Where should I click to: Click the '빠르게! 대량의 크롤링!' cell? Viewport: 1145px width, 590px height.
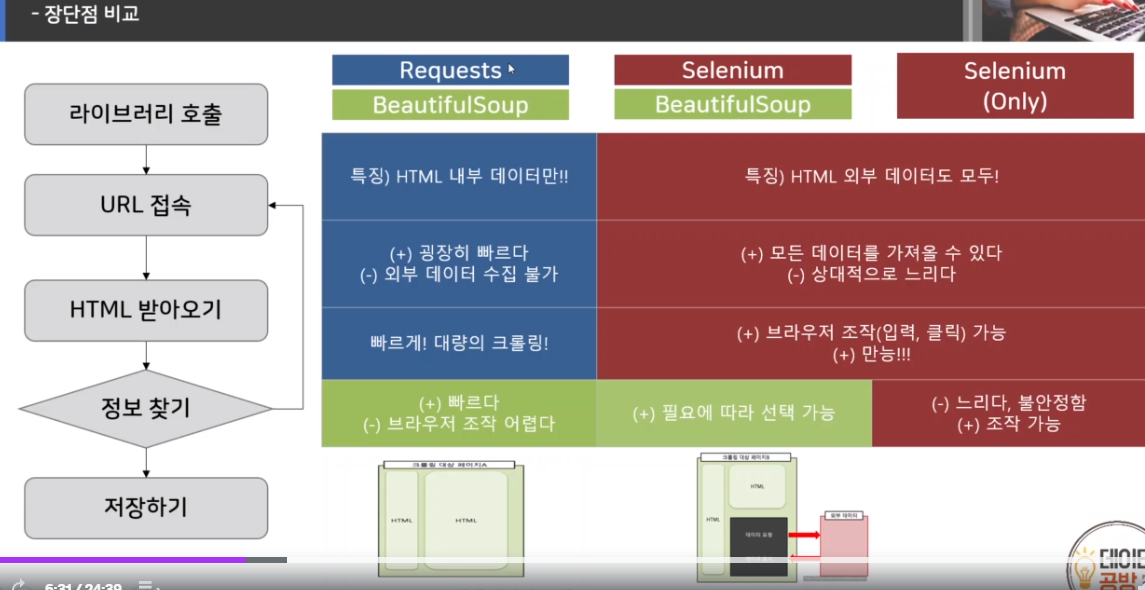[459, 343]
